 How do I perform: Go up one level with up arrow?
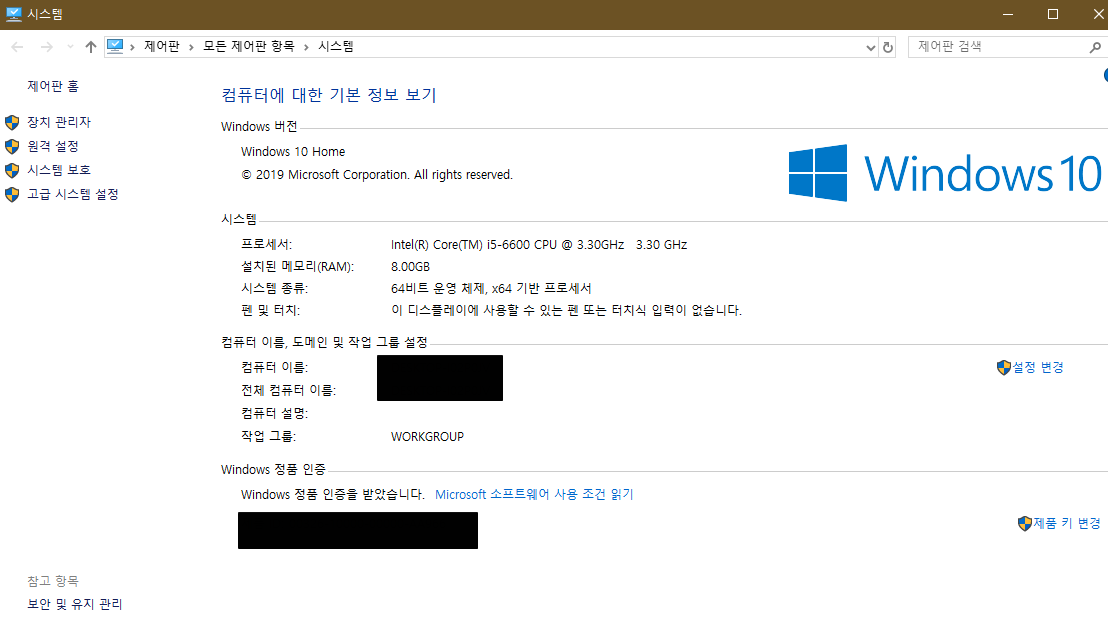point(90,47)
